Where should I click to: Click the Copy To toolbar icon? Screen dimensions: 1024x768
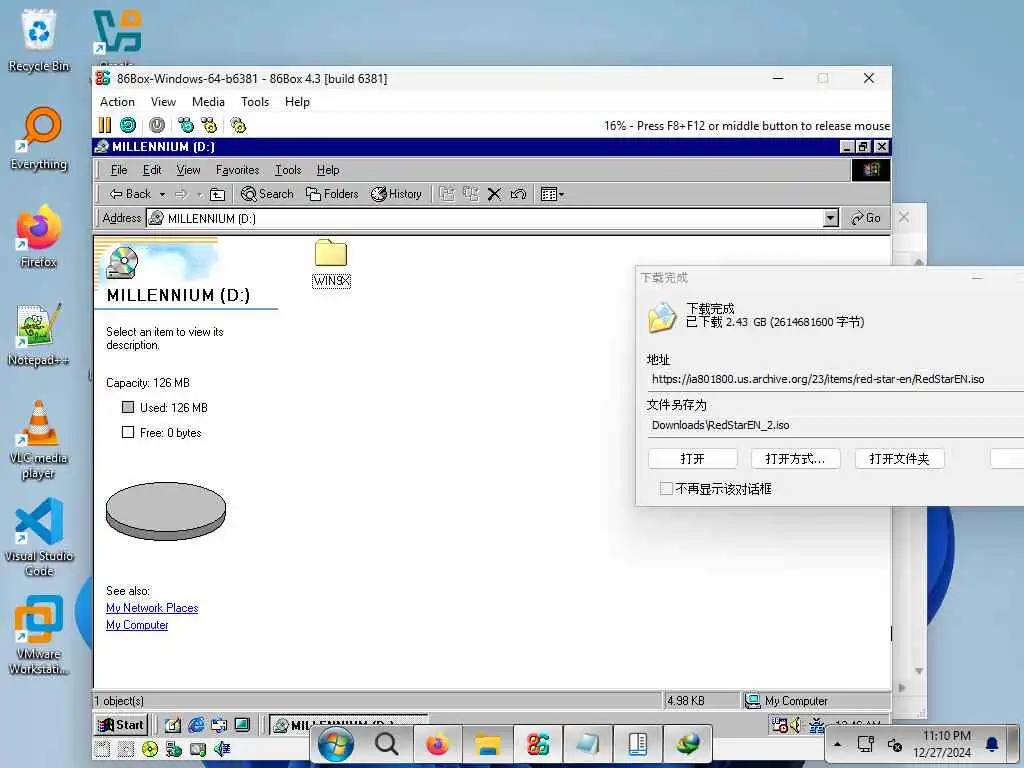pyautogui.click(x=471, y=194)
